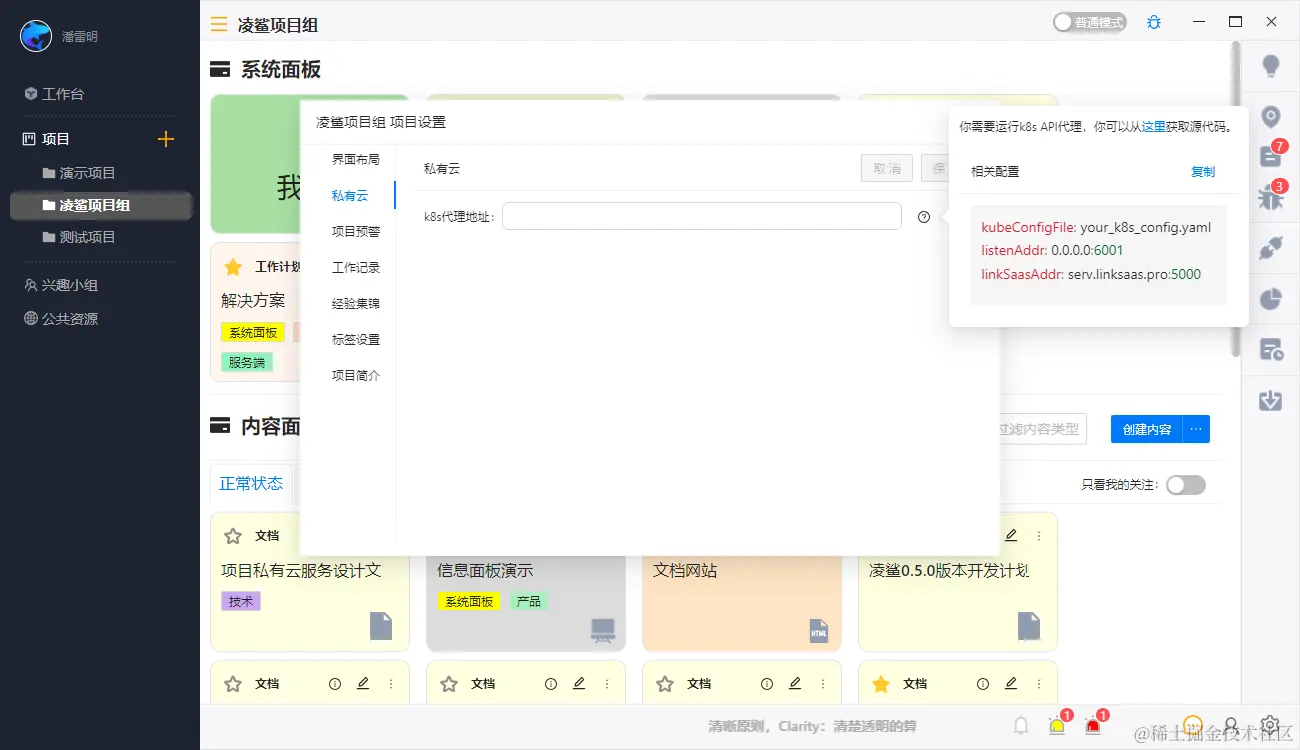The image size is (1300, 750).
Task: Click the 取消 button in project settings
Action: [887, 168]
